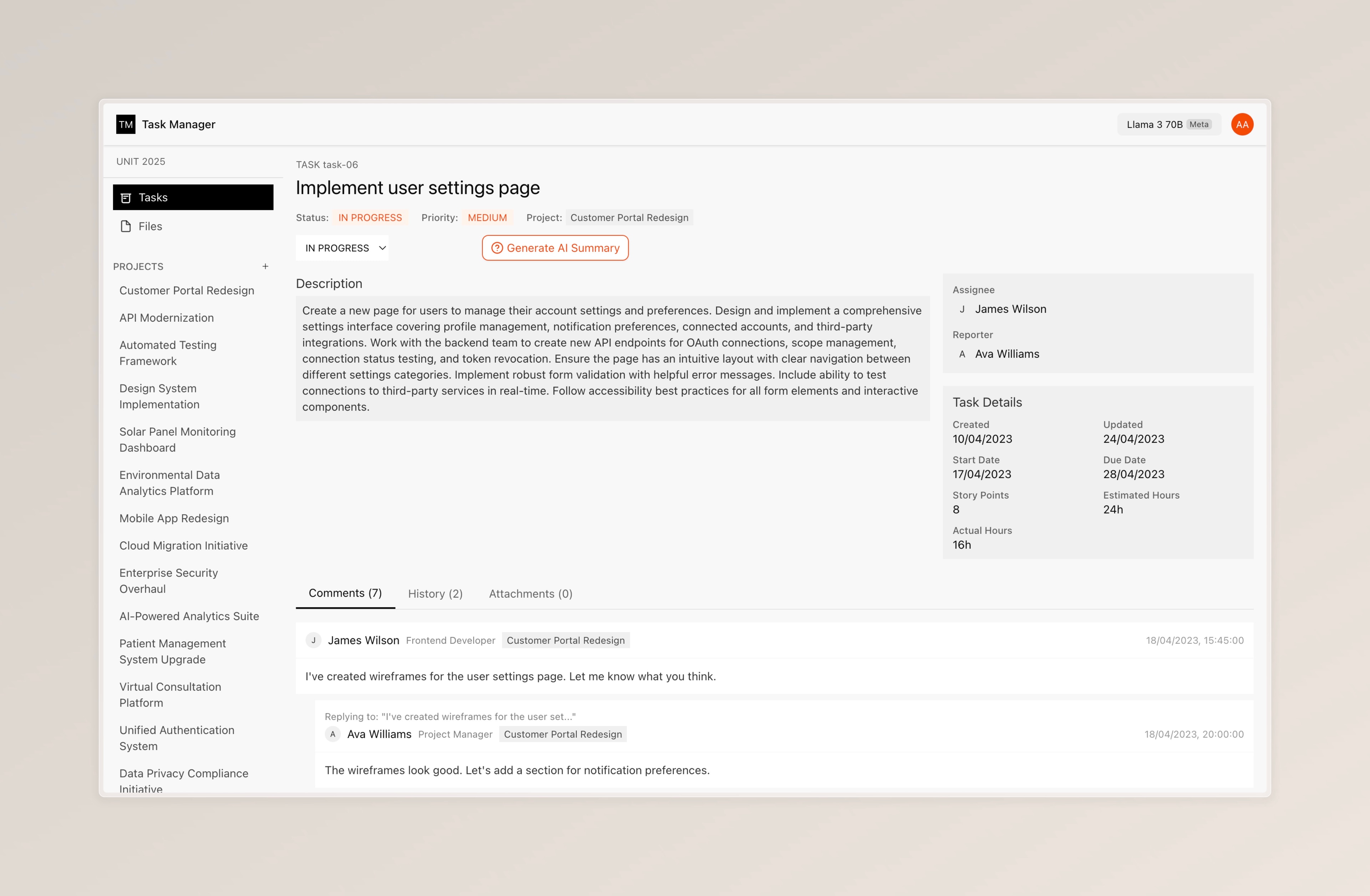This screenshot has width=1370, height=896.
Task: Open Unified Authentication System project
Action: coord(177,738)
